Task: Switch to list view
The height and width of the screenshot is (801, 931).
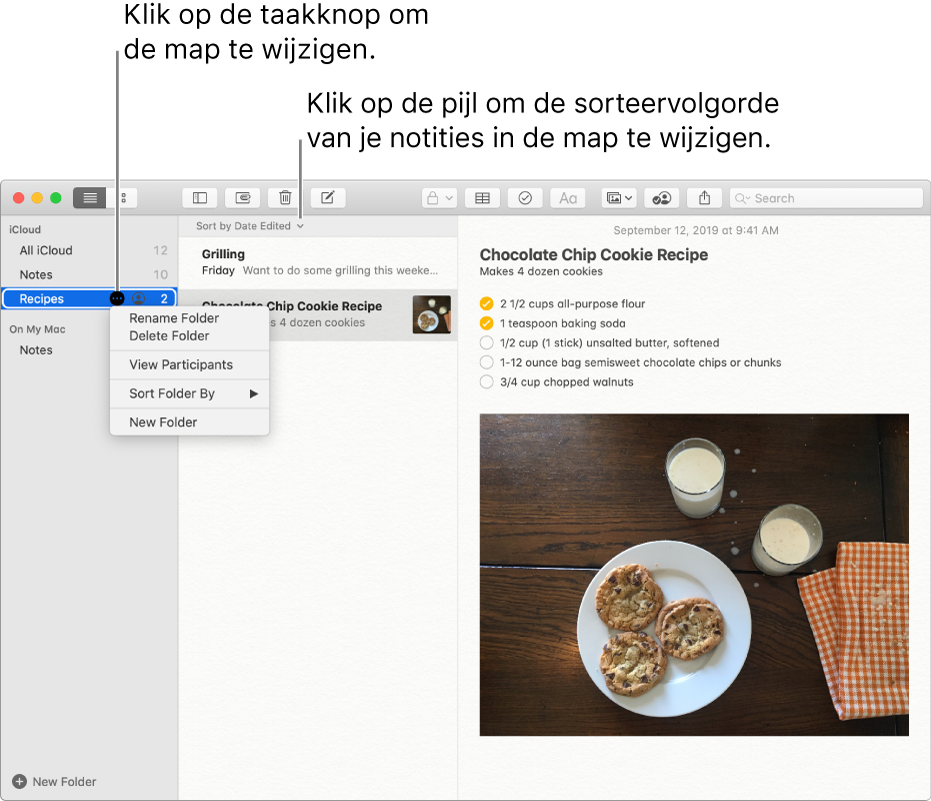Action: click(x=90, y=198)
